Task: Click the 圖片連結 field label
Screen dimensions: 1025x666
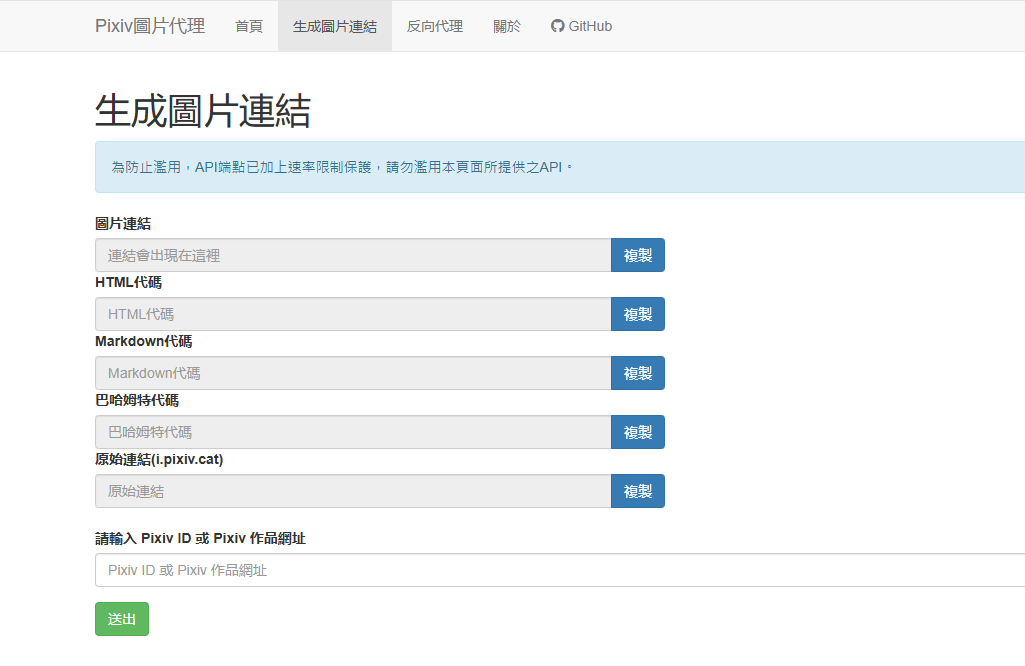Action: [x=123, y=224]
